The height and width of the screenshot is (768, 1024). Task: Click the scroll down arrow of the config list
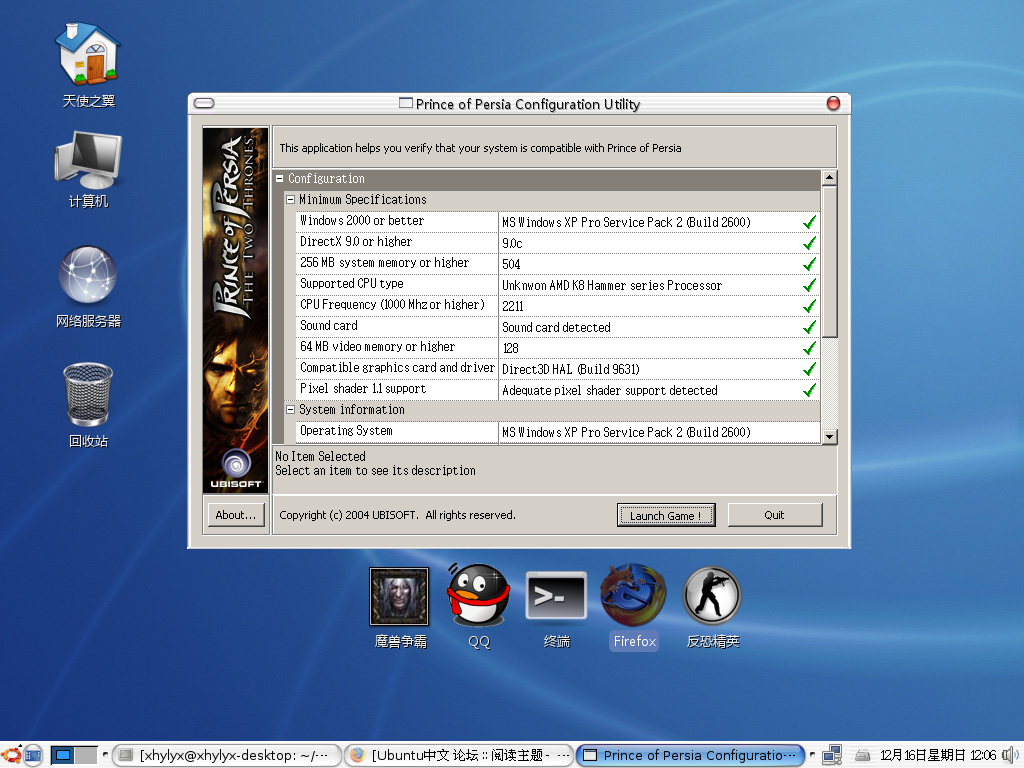(x=829, y=436)
